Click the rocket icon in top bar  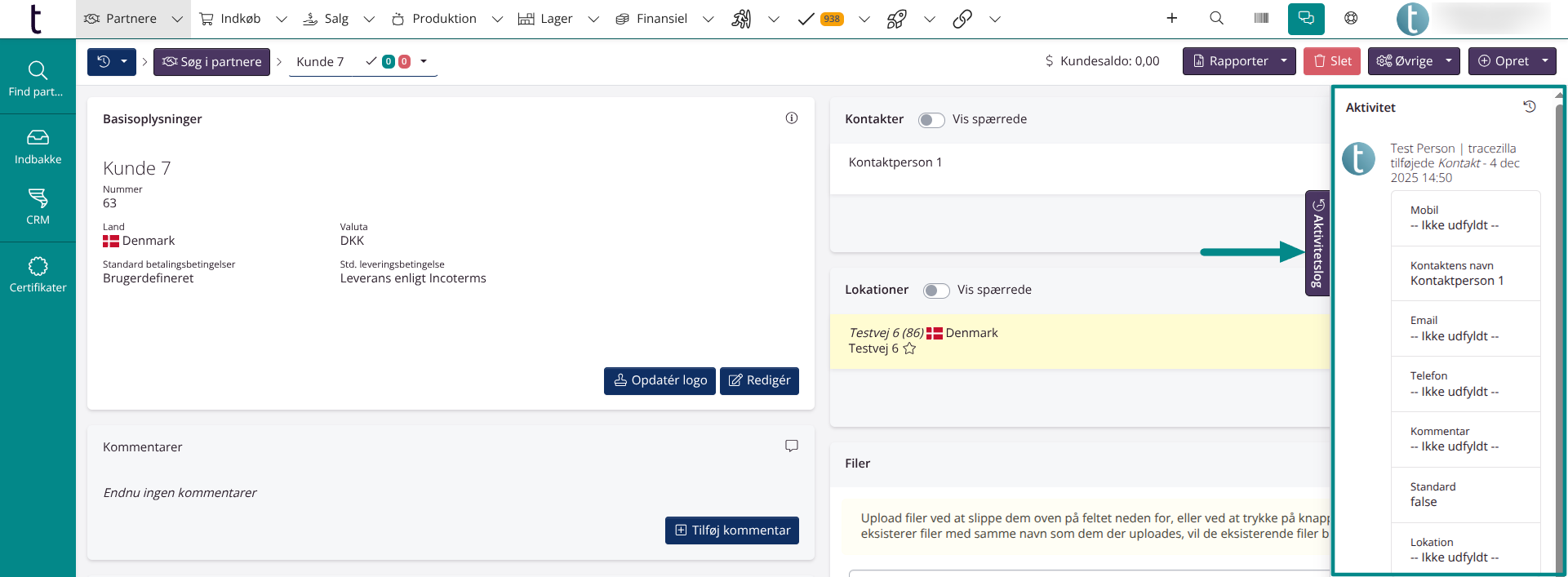click(x=897, y=19)
